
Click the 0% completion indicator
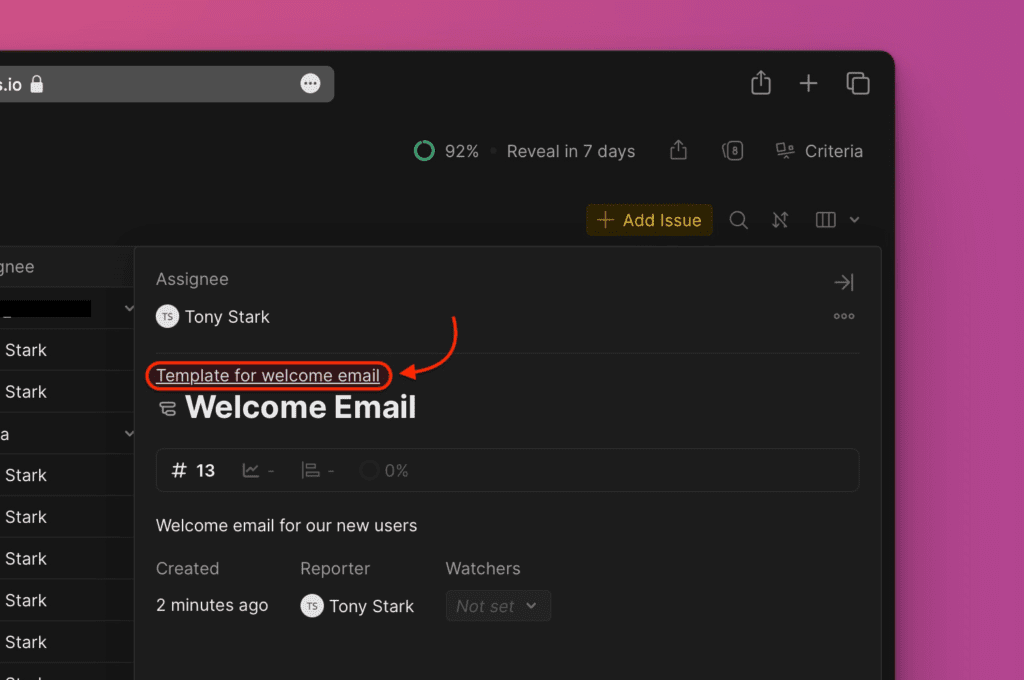coord(384,470)
